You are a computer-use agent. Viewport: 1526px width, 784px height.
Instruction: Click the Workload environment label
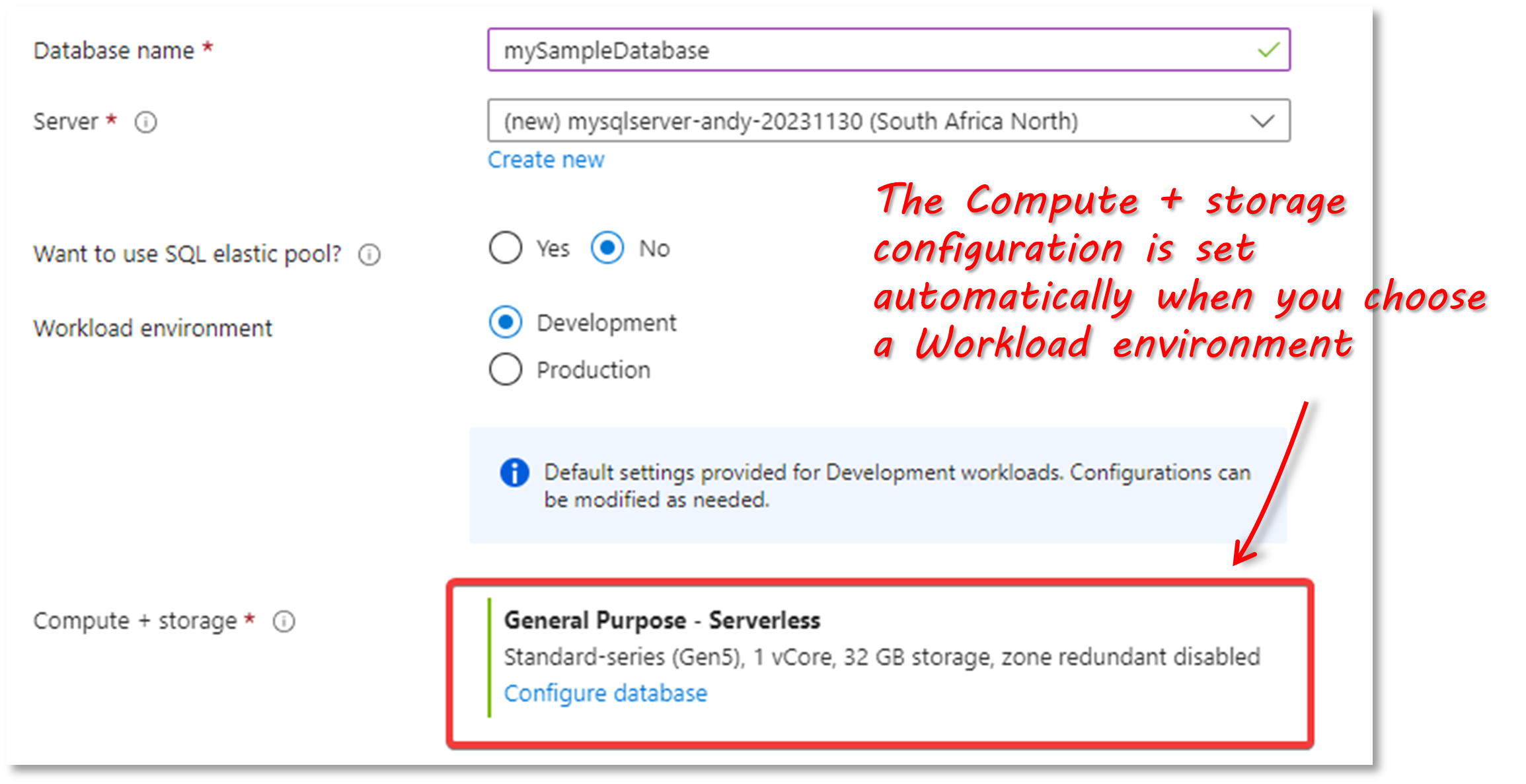[x=153, y=328]
